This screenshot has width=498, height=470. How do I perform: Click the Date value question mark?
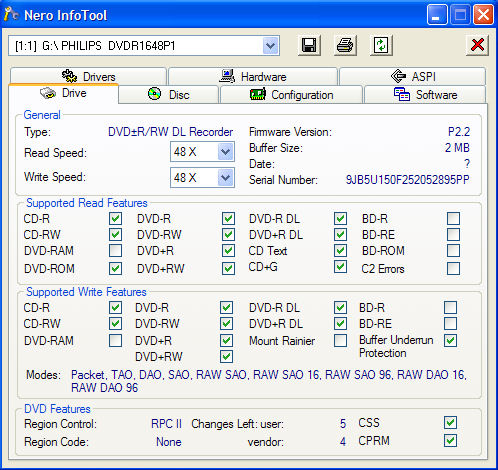coord(467,164)
